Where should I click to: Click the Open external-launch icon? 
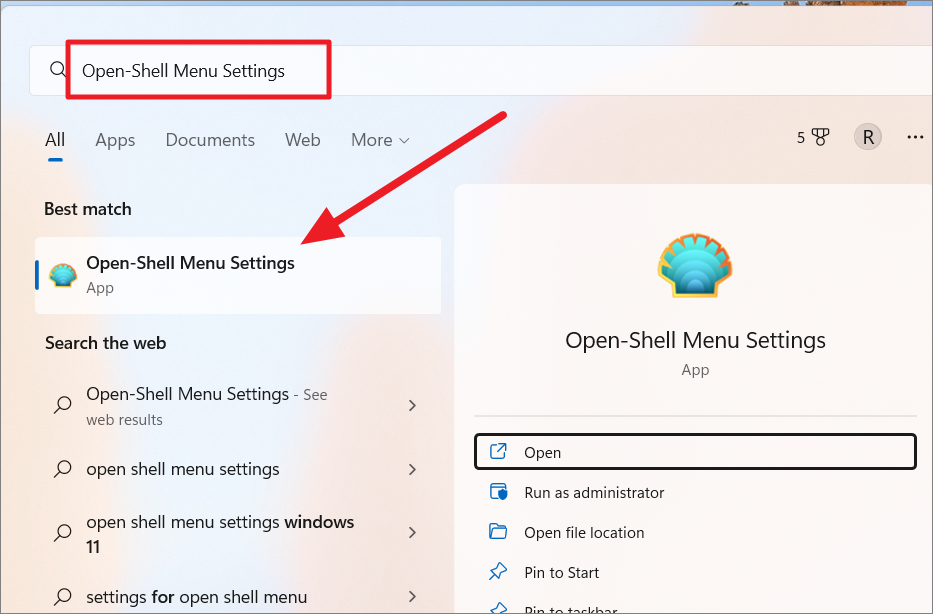click(498, 452)
